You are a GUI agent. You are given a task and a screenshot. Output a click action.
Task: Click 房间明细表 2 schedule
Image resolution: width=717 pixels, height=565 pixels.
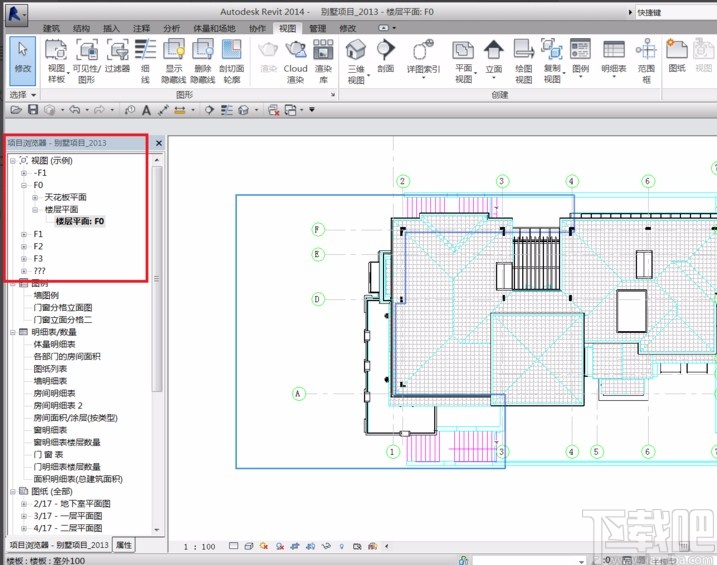tap(58, 405)
